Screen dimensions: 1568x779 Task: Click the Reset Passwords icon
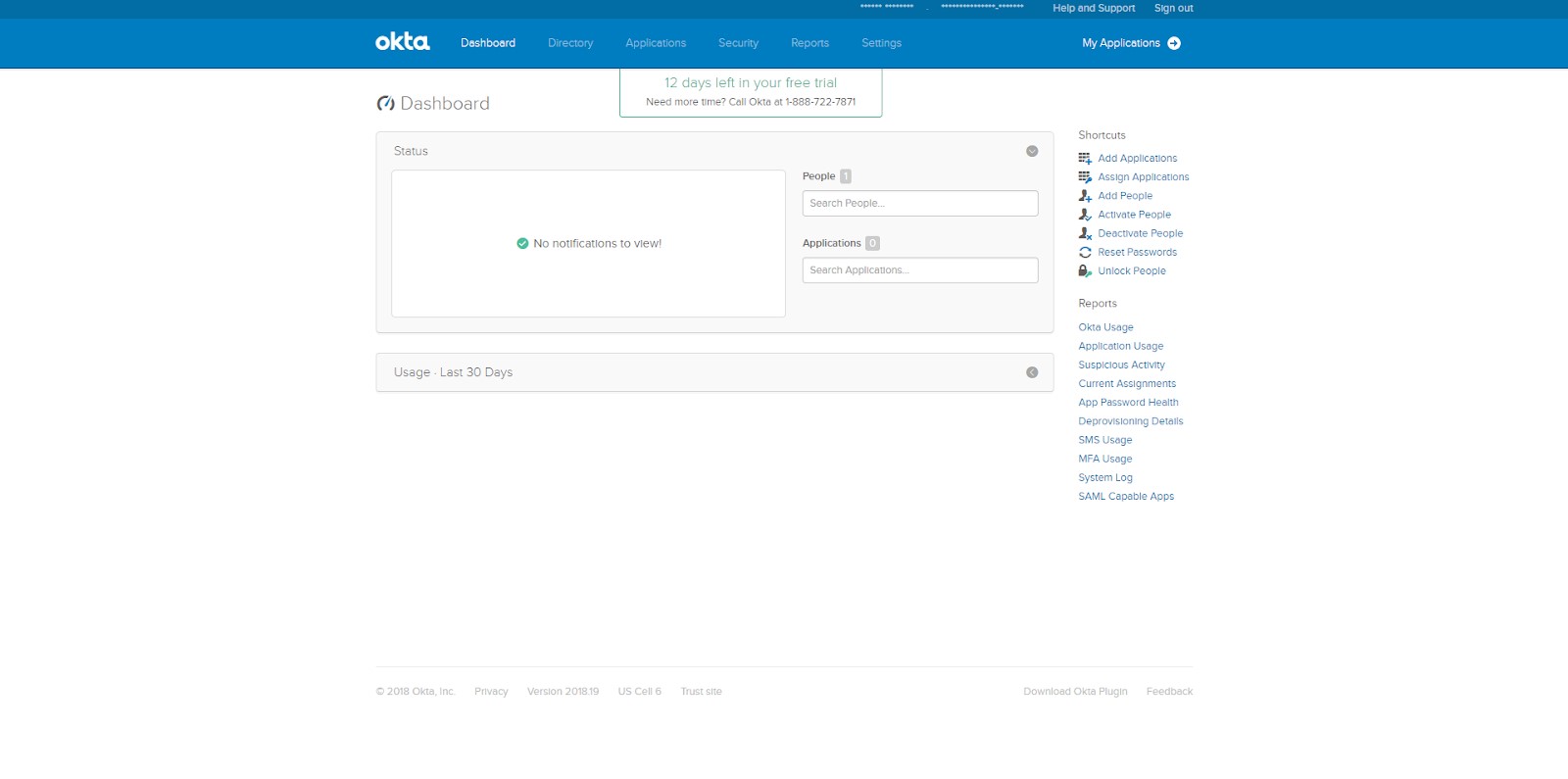point(1085,253)
